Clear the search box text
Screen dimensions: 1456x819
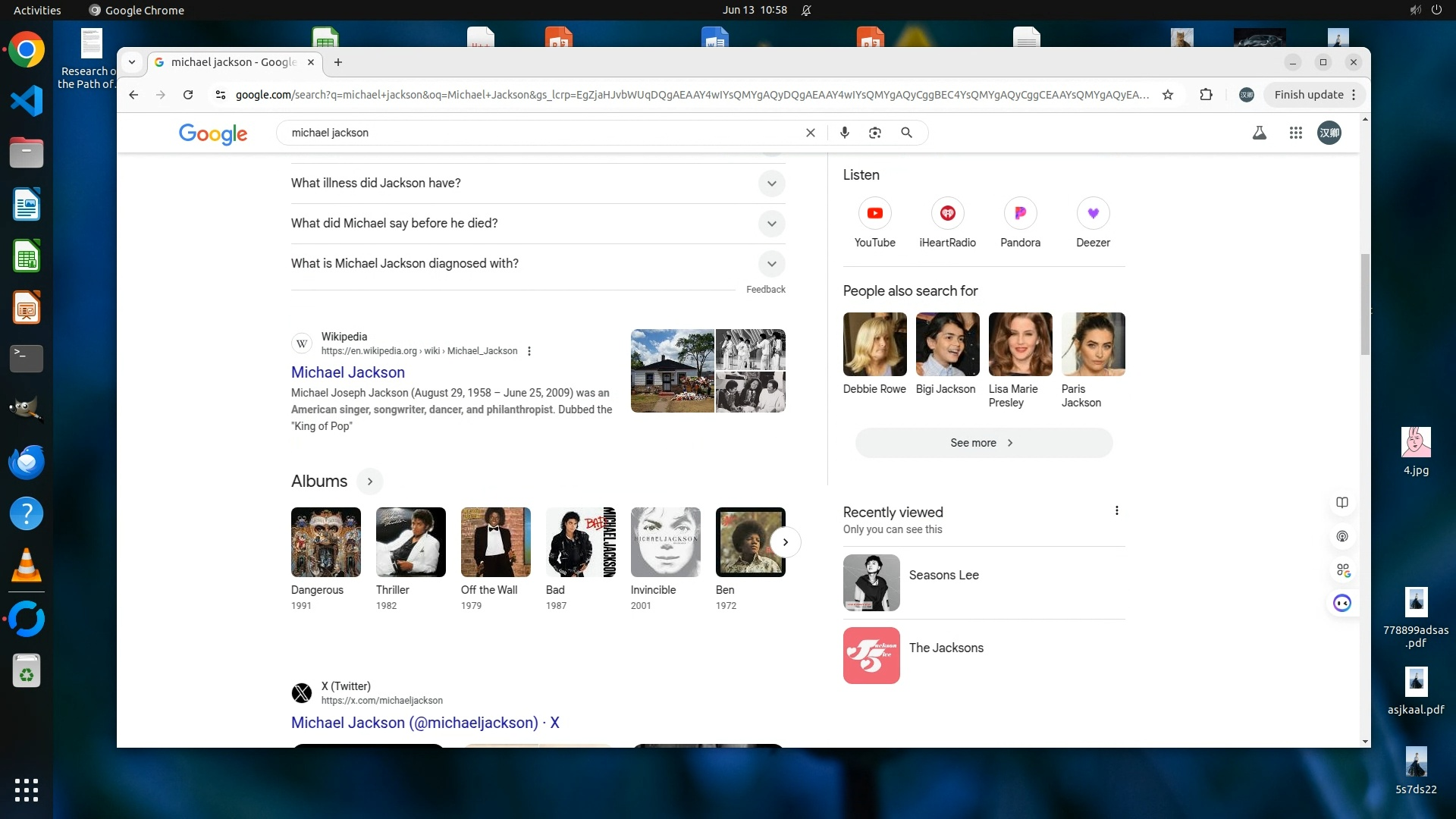tap(810, 133)
